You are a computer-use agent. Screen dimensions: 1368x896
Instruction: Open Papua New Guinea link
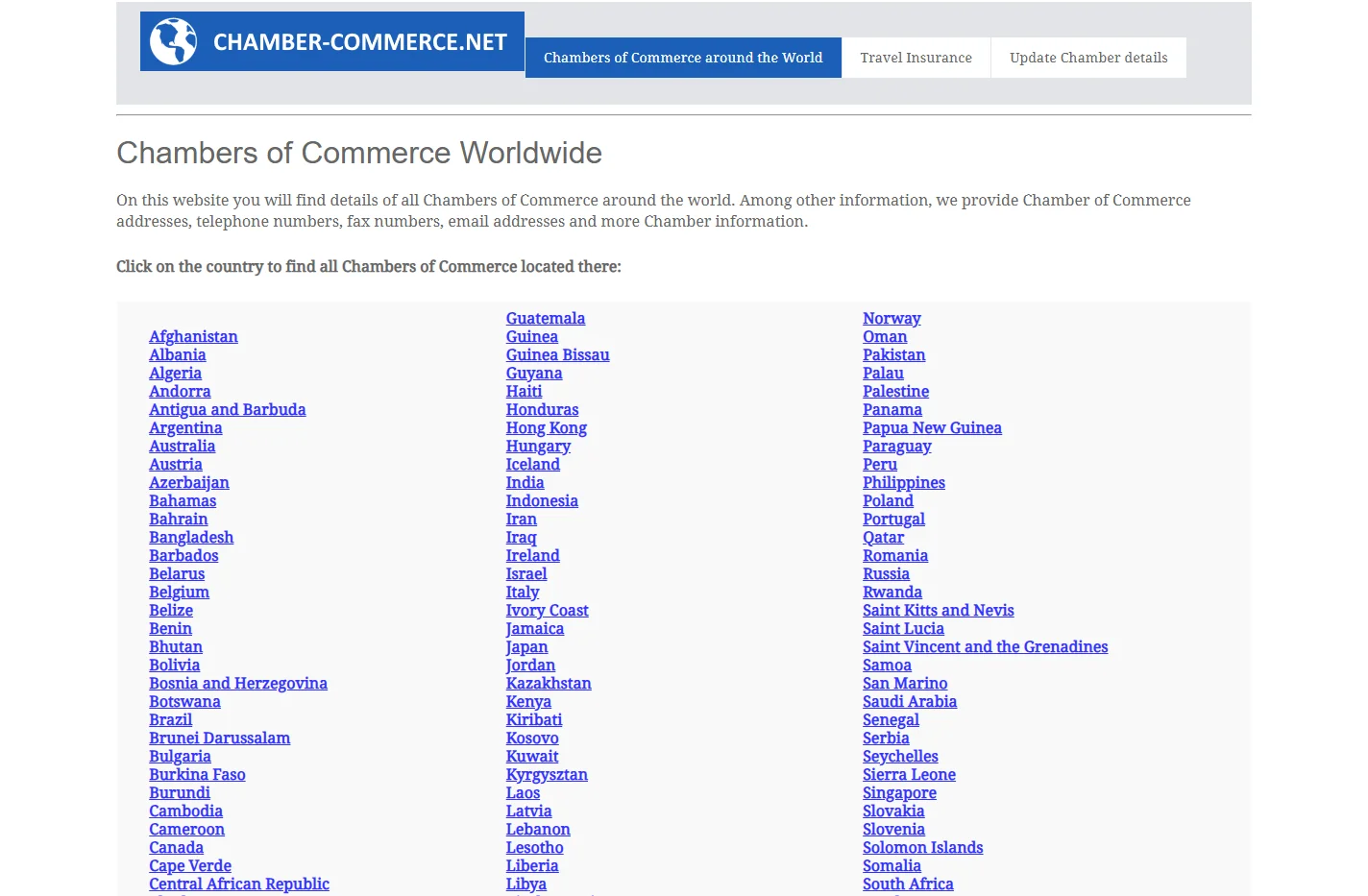click(932, 427)
